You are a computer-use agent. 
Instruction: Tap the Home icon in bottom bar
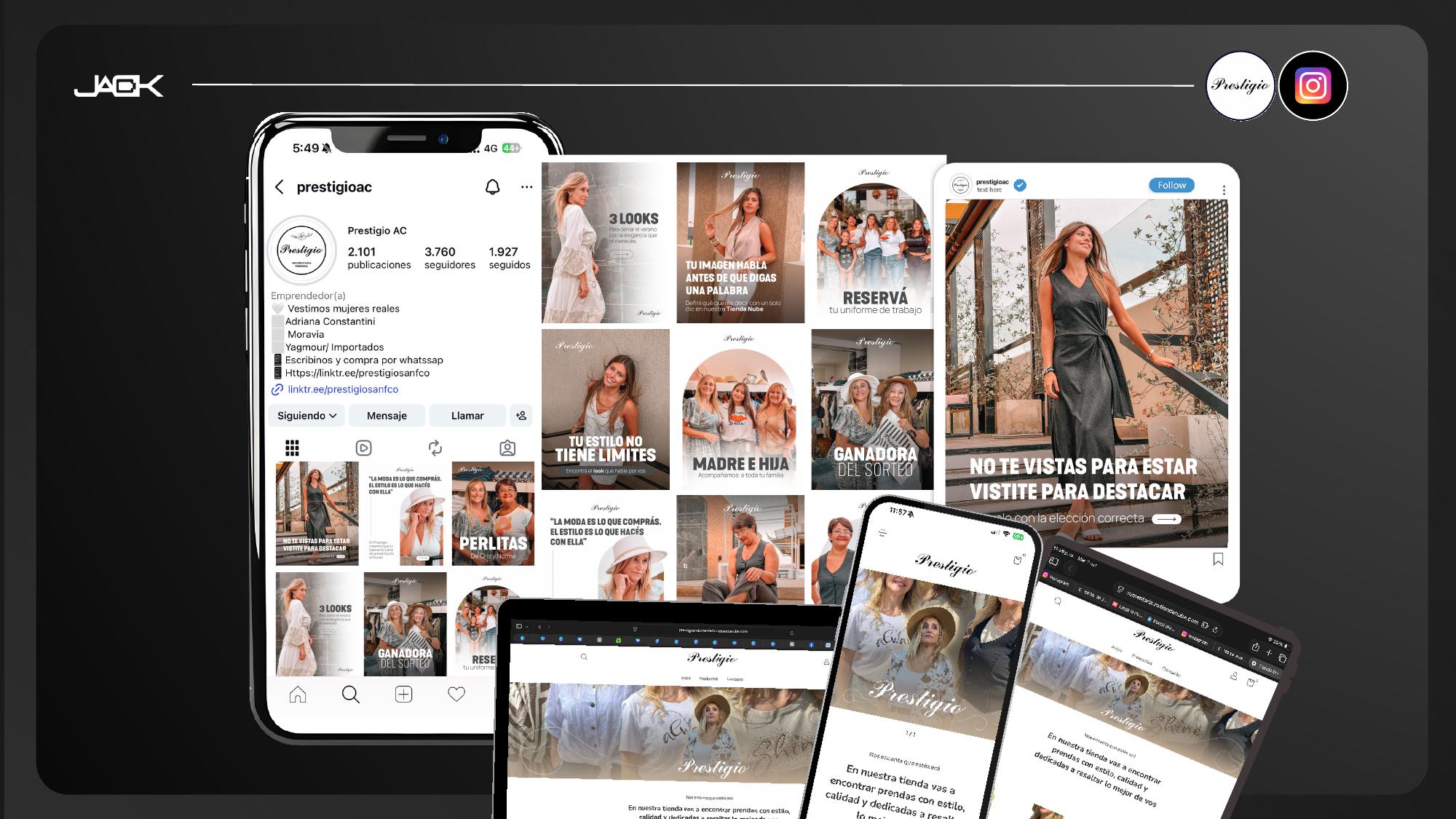click(298, 695)
